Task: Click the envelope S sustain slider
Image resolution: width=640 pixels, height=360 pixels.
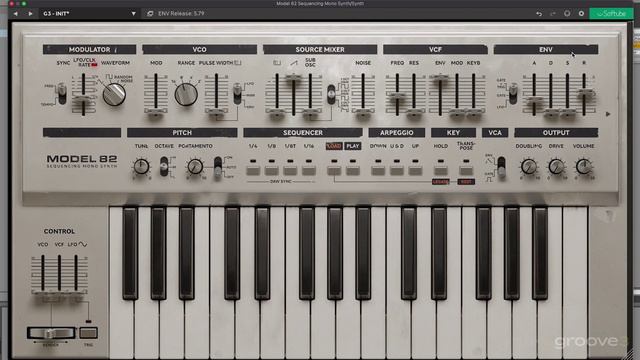Action: click(x=567, y=112)
